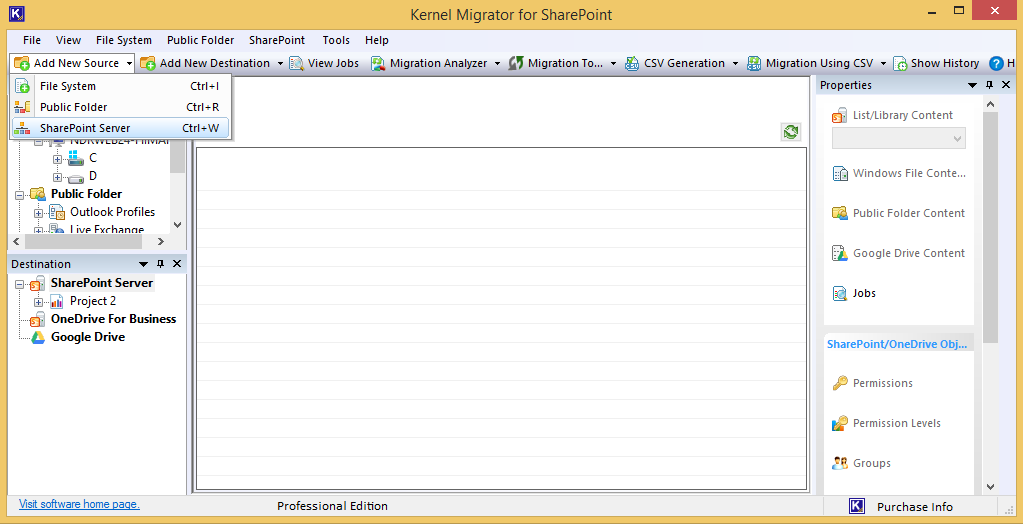The width and height of the screenshot is (1023, 524).
Task: Click the Show History toolbar icon
Action: pos(900,63)
